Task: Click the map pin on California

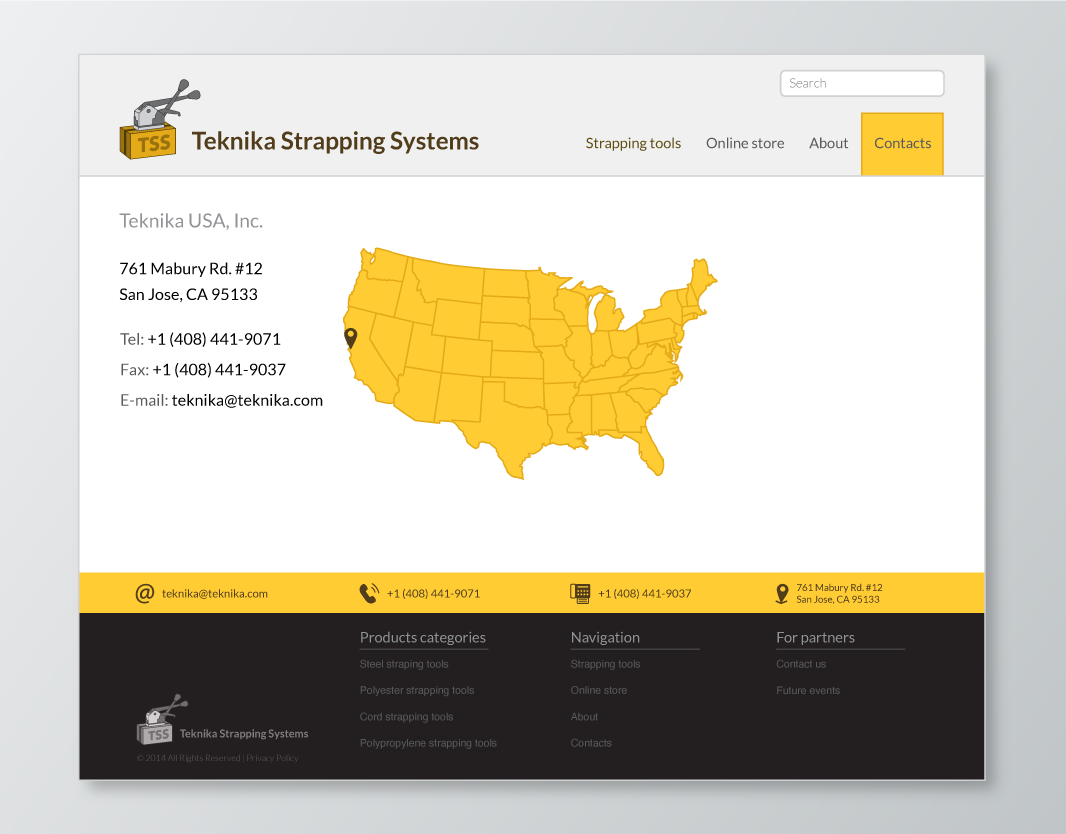Action: point(351,338)
